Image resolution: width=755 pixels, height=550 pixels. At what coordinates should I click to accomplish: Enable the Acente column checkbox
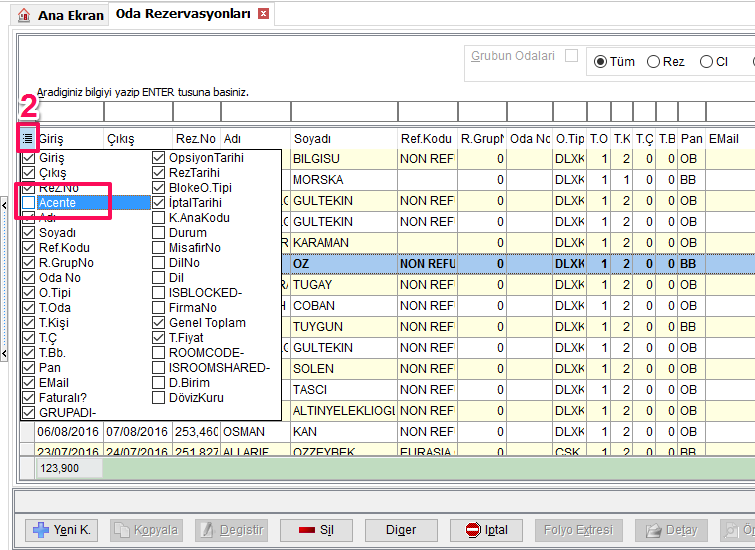(x=28, y=203)
